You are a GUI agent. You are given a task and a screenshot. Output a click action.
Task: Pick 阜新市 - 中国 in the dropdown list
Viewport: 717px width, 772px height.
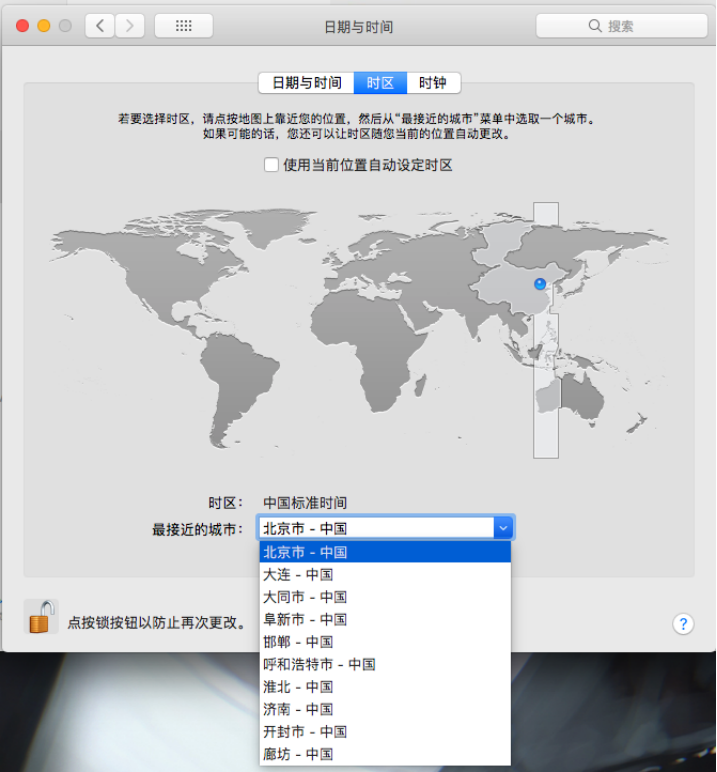[x=385, y=619]
